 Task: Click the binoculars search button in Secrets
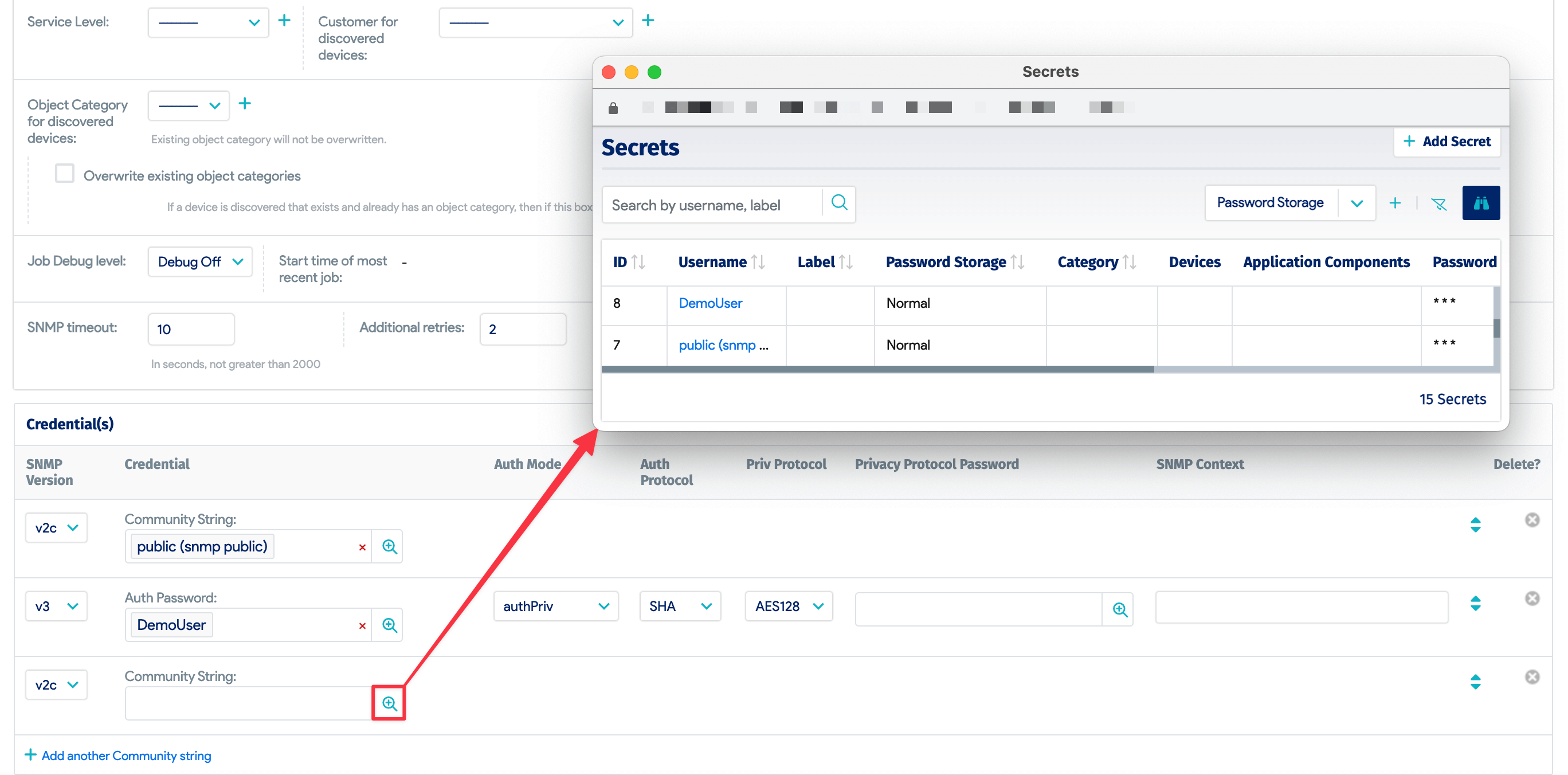[1480, 203]
